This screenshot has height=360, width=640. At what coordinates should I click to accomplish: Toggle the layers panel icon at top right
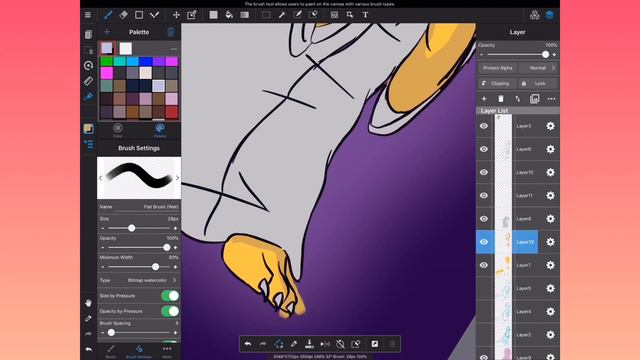(x=550, y=15)
